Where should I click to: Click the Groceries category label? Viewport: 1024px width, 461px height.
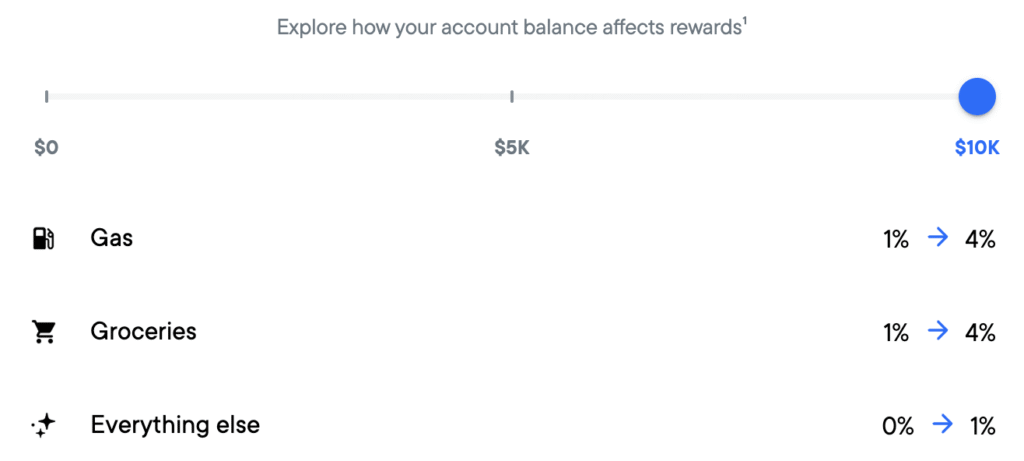(143, 332)
